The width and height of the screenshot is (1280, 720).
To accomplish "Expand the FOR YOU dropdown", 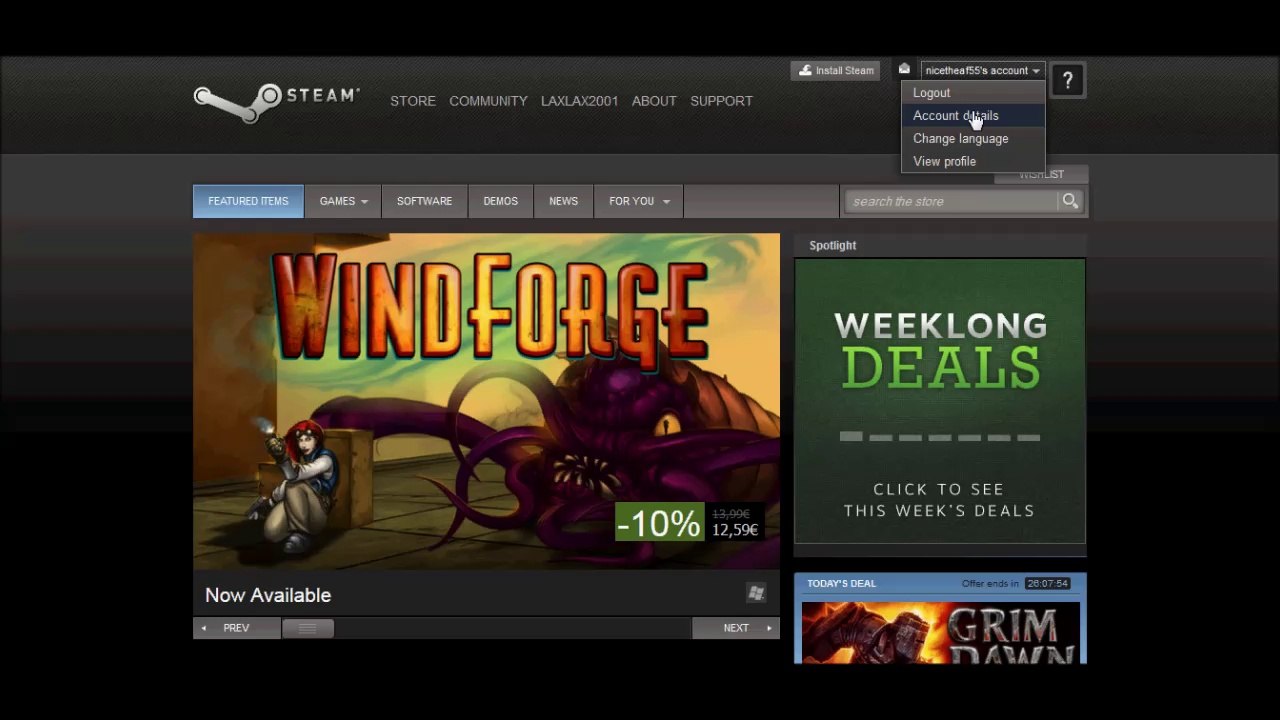I will click(x=639, y=201).
